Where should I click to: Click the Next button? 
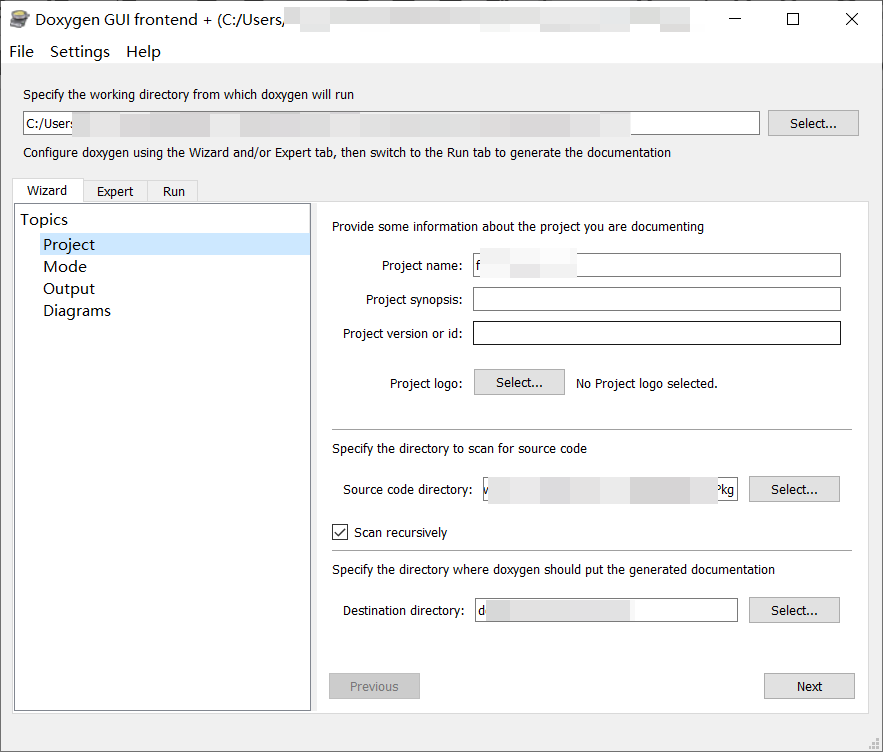(809, 686)
